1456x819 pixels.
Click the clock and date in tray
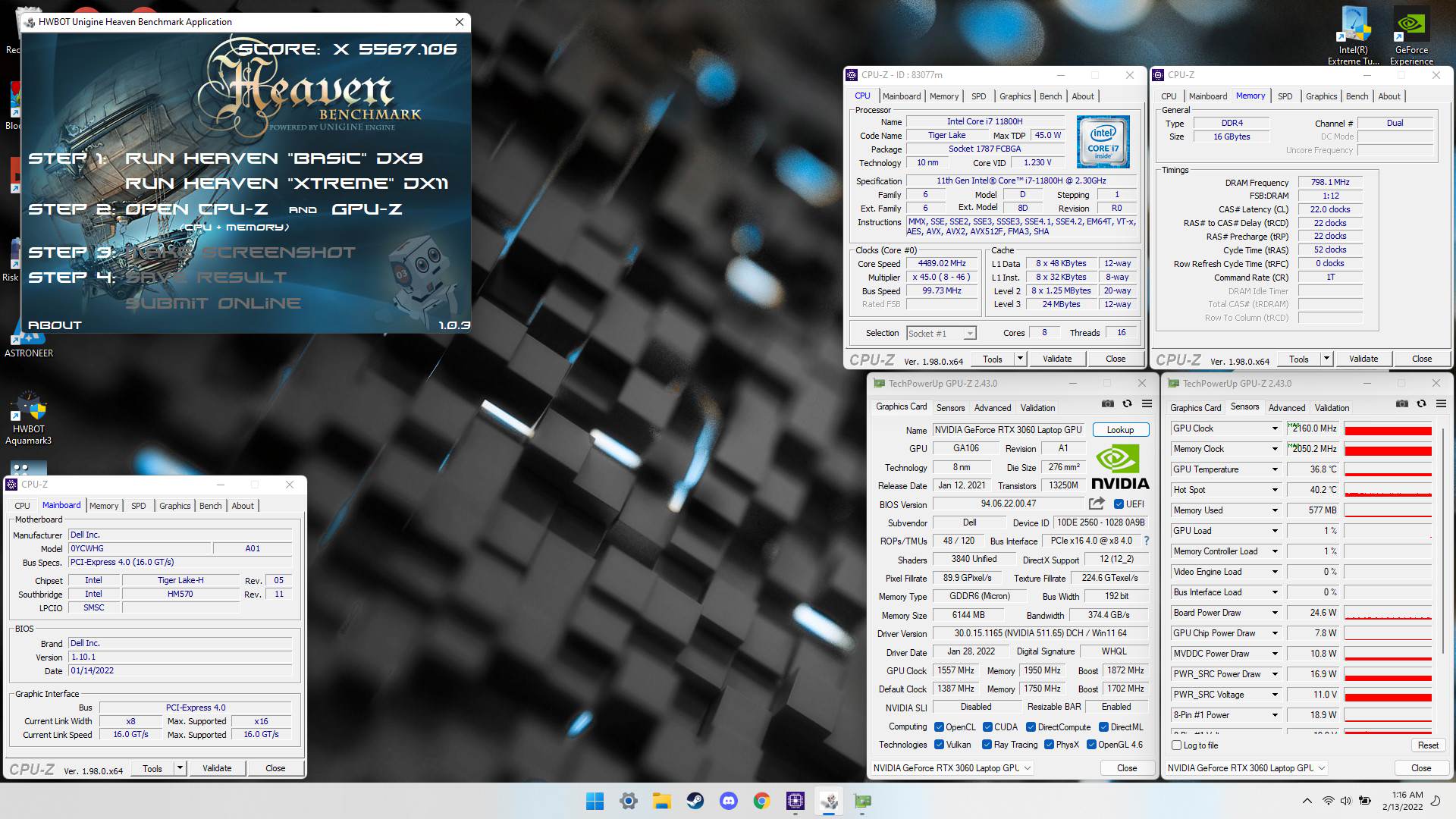[1402, 801]
